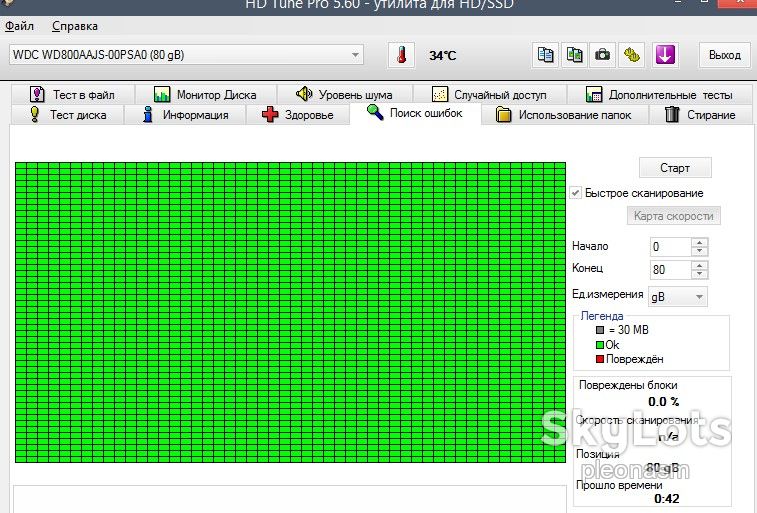This screenshot has height=513, width=757.
Task: Click the Старт button
Action: [x=675, y=168]
